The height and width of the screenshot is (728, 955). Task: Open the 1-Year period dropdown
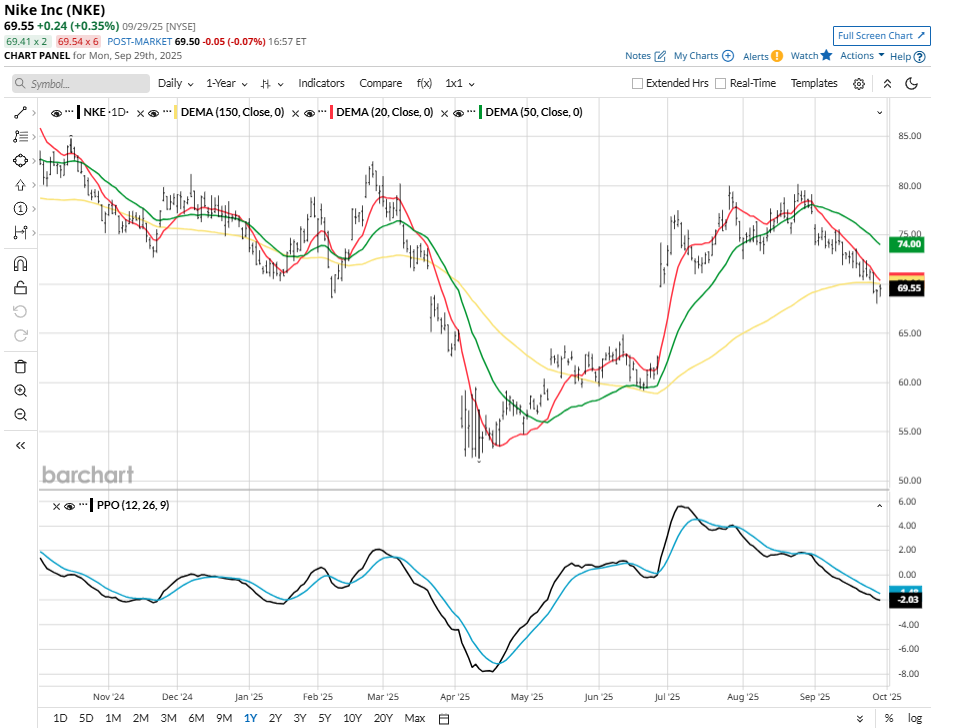click(x=227, y=83)
